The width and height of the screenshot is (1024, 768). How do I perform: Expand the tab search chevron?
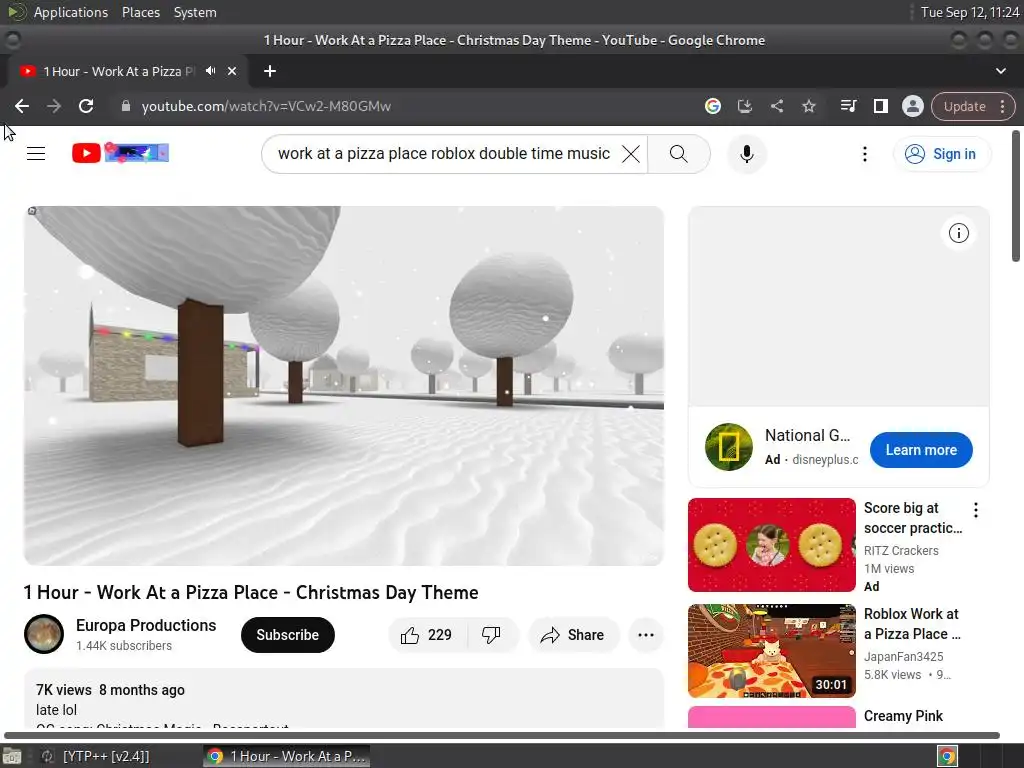click(1000, 71)
